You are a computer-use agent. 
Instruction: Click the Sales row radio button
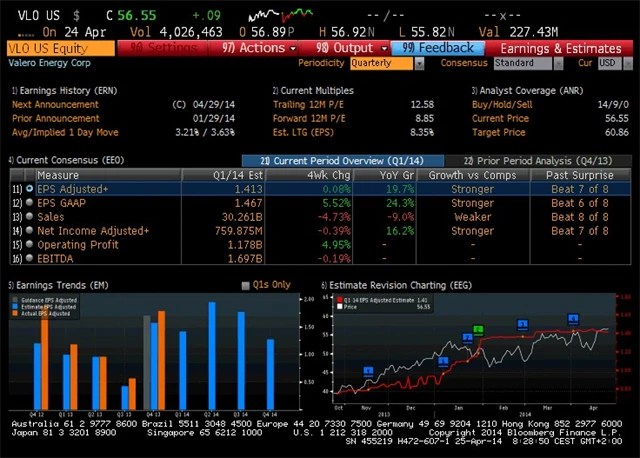[29, 216]
